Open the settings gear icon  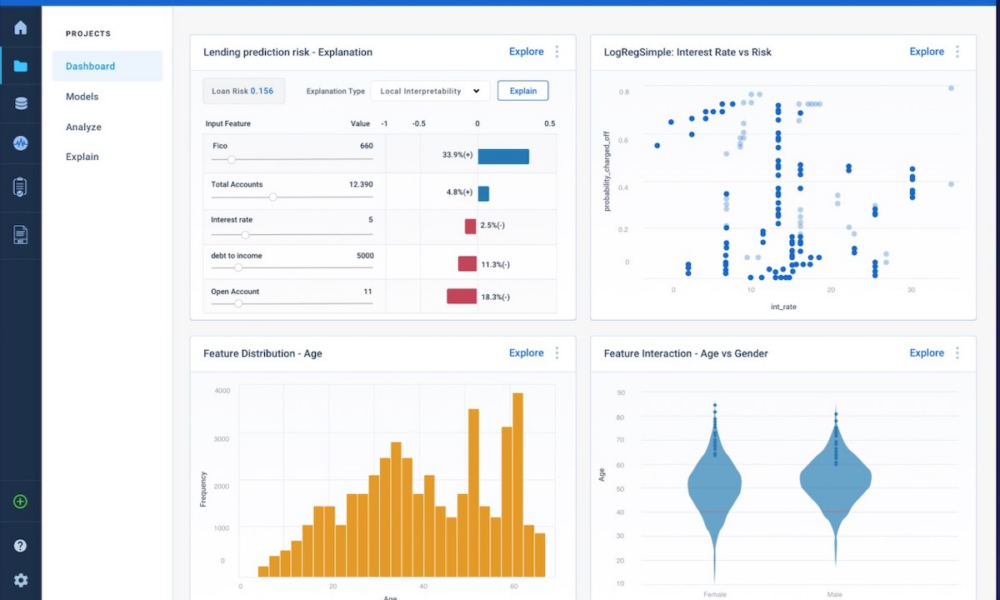point(20,580)
